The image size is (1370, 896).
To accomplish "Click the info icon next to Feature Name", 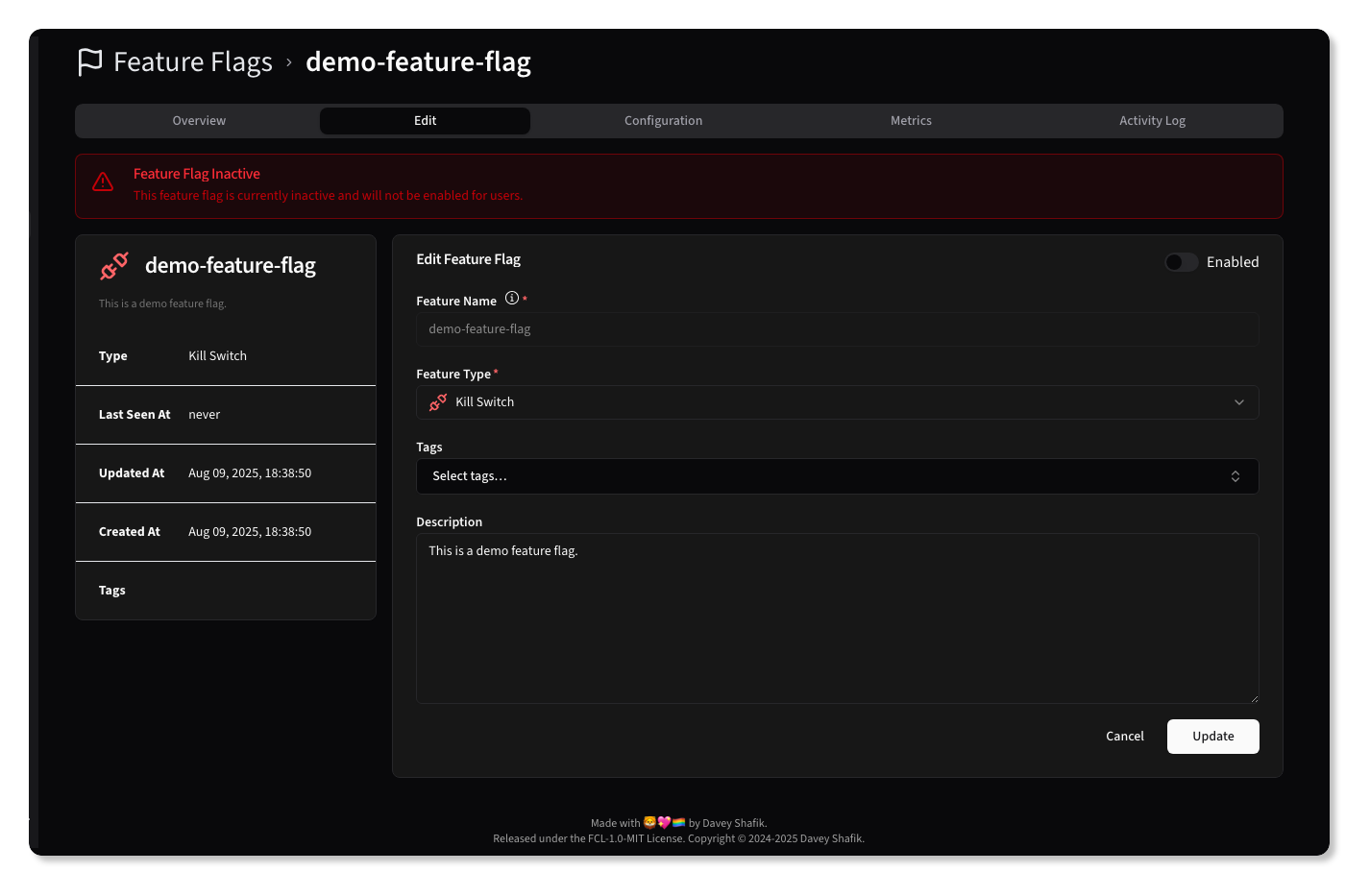I will (512, 298).
